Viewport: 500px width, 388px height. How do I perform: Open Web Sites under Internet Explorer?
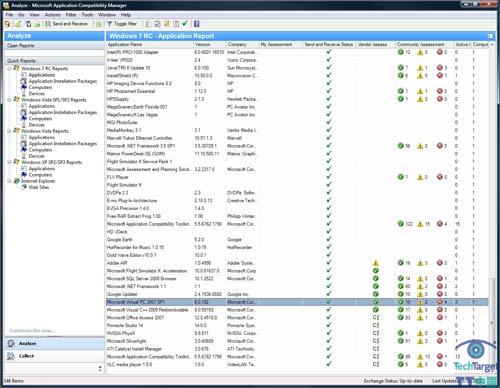tap(39, 187)
